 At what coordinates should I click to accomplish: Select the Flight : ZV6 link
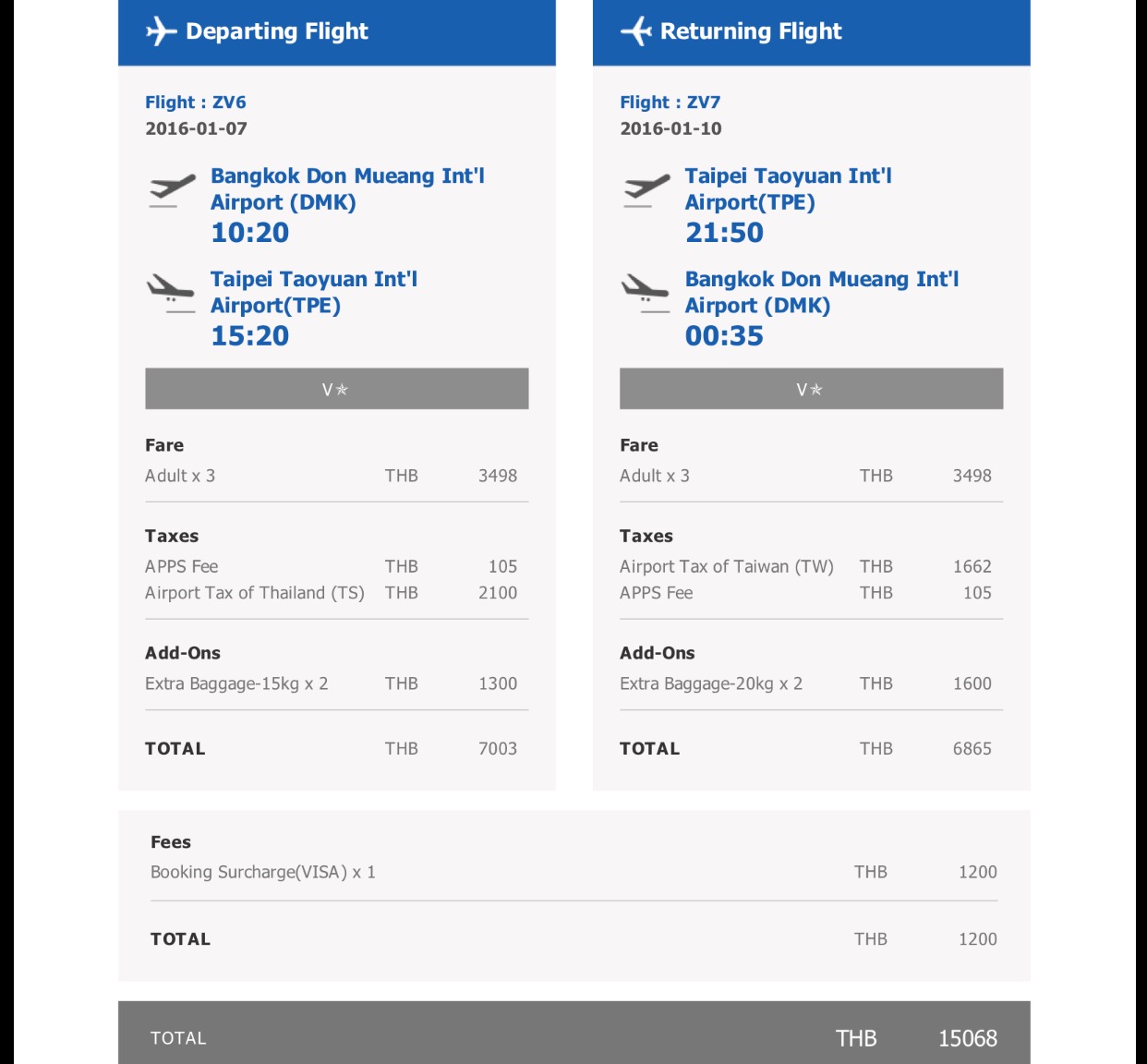196,103
